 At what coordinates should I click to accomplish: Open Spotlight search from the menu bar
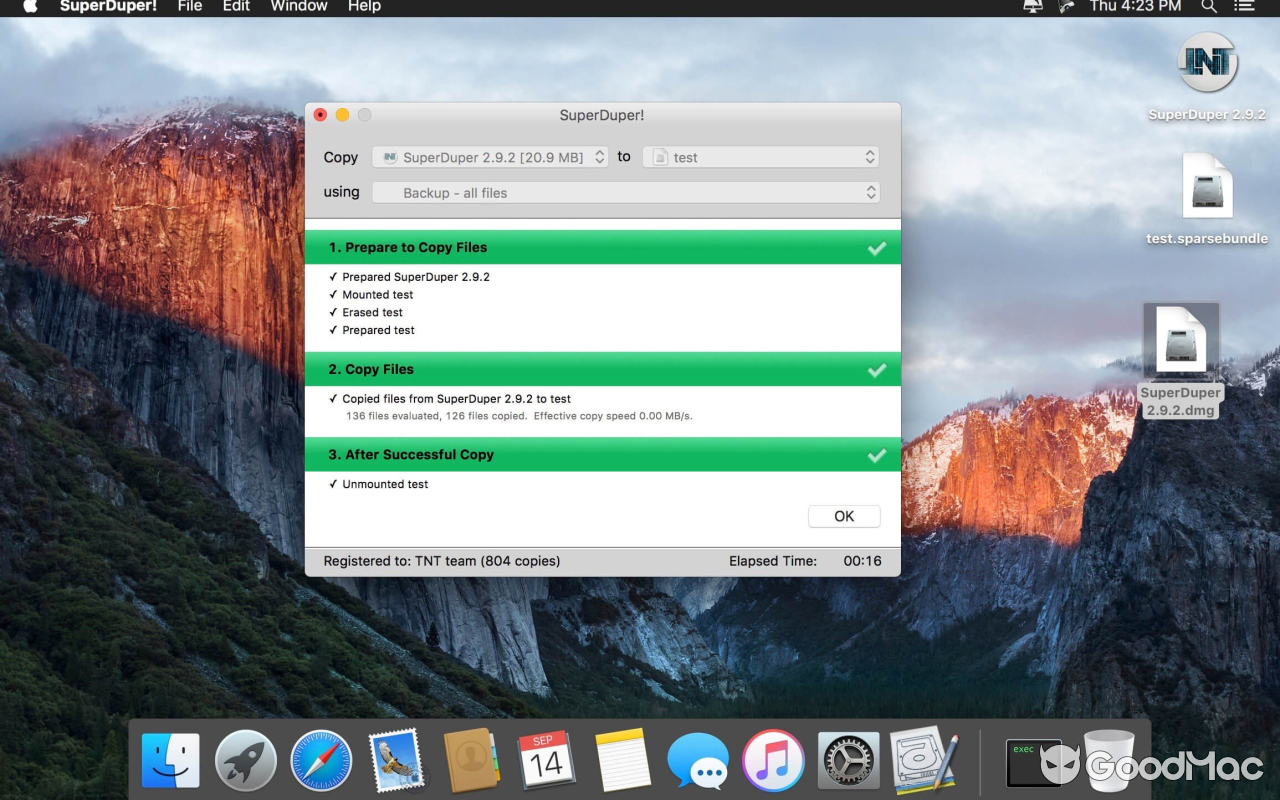1209,7
